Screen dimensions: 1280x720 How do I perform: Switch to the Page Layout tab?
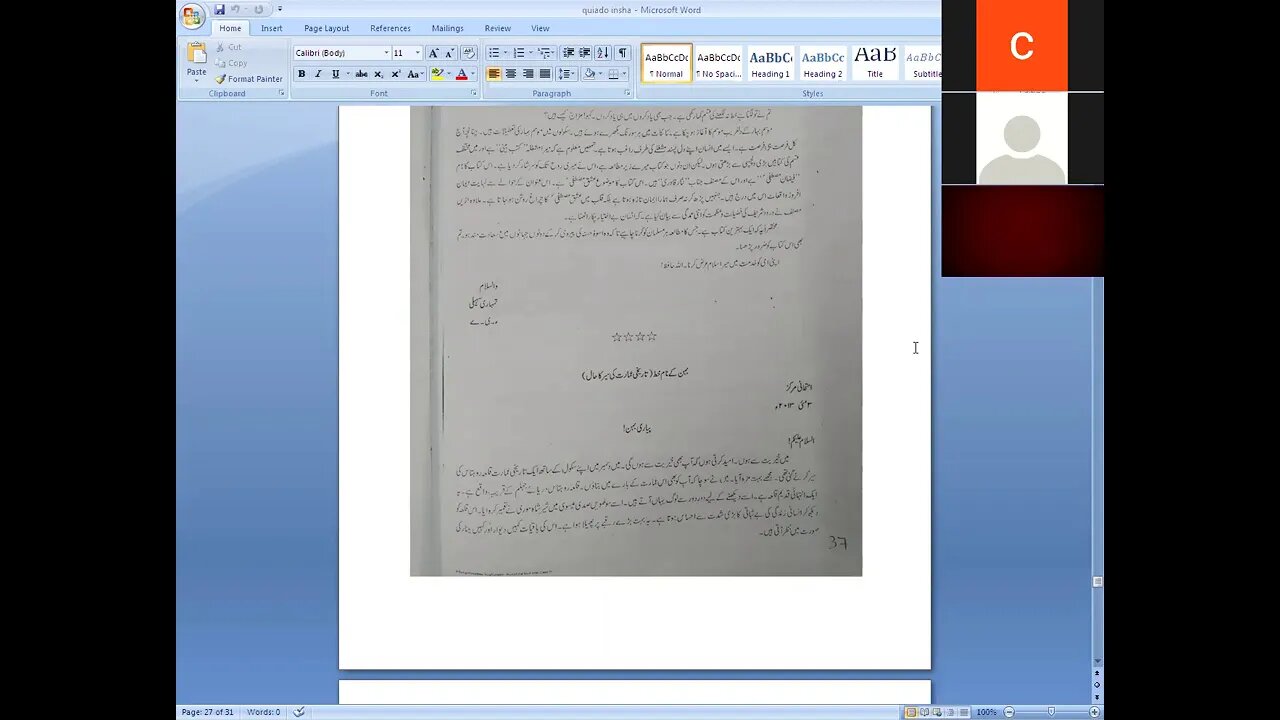coord(326,28)
